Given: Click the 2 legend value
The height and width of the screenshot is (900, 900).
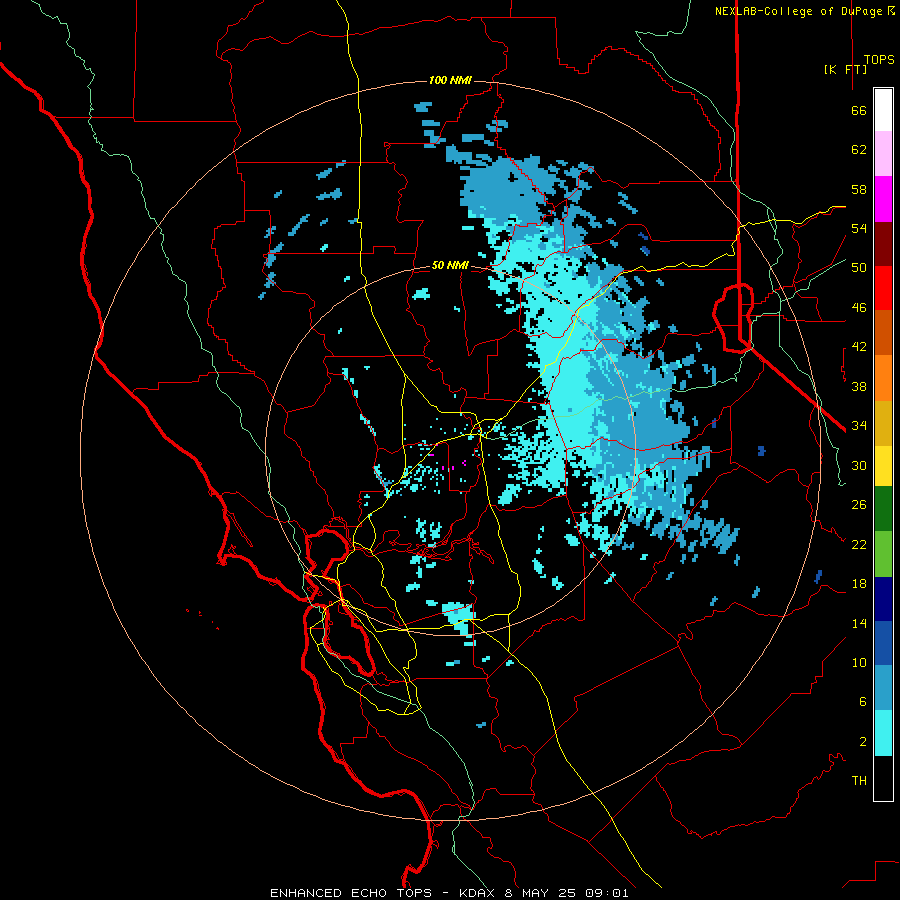Looking at the screenshot, I should click(x=863, y=742).
